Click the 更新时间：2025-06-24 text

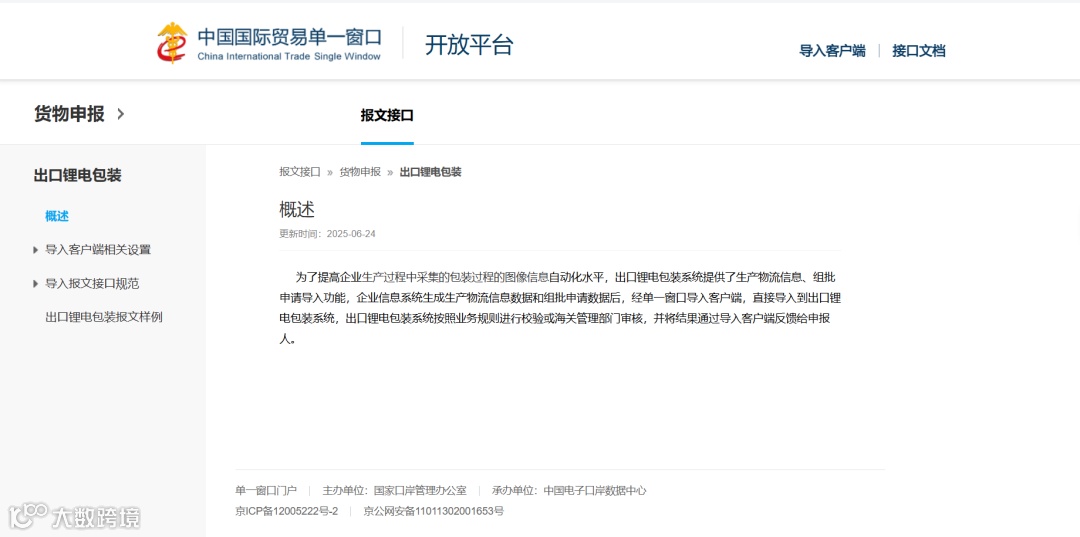click(327, 234)
